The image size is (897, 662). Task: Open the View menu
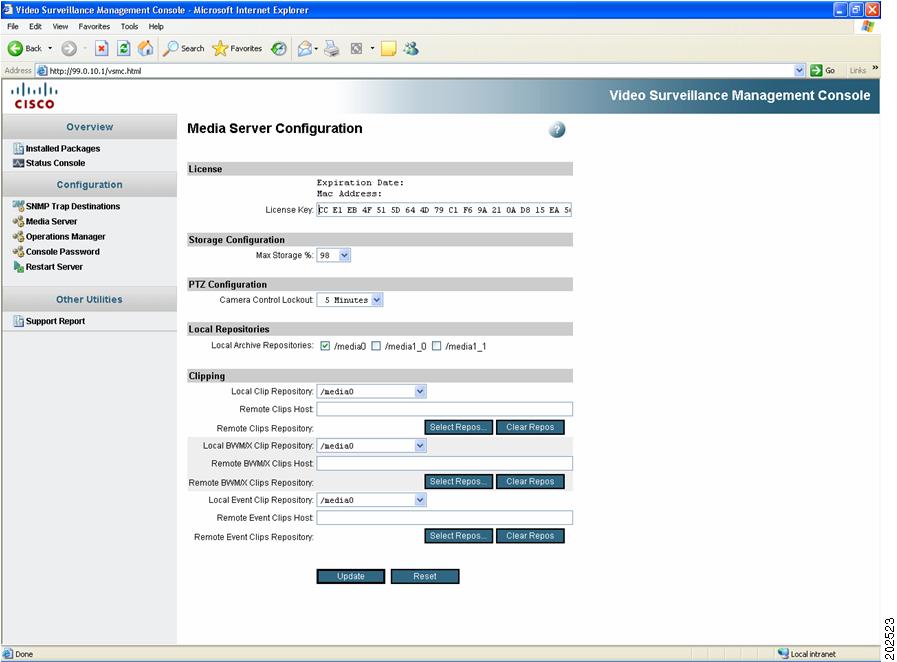pos(60,26)
